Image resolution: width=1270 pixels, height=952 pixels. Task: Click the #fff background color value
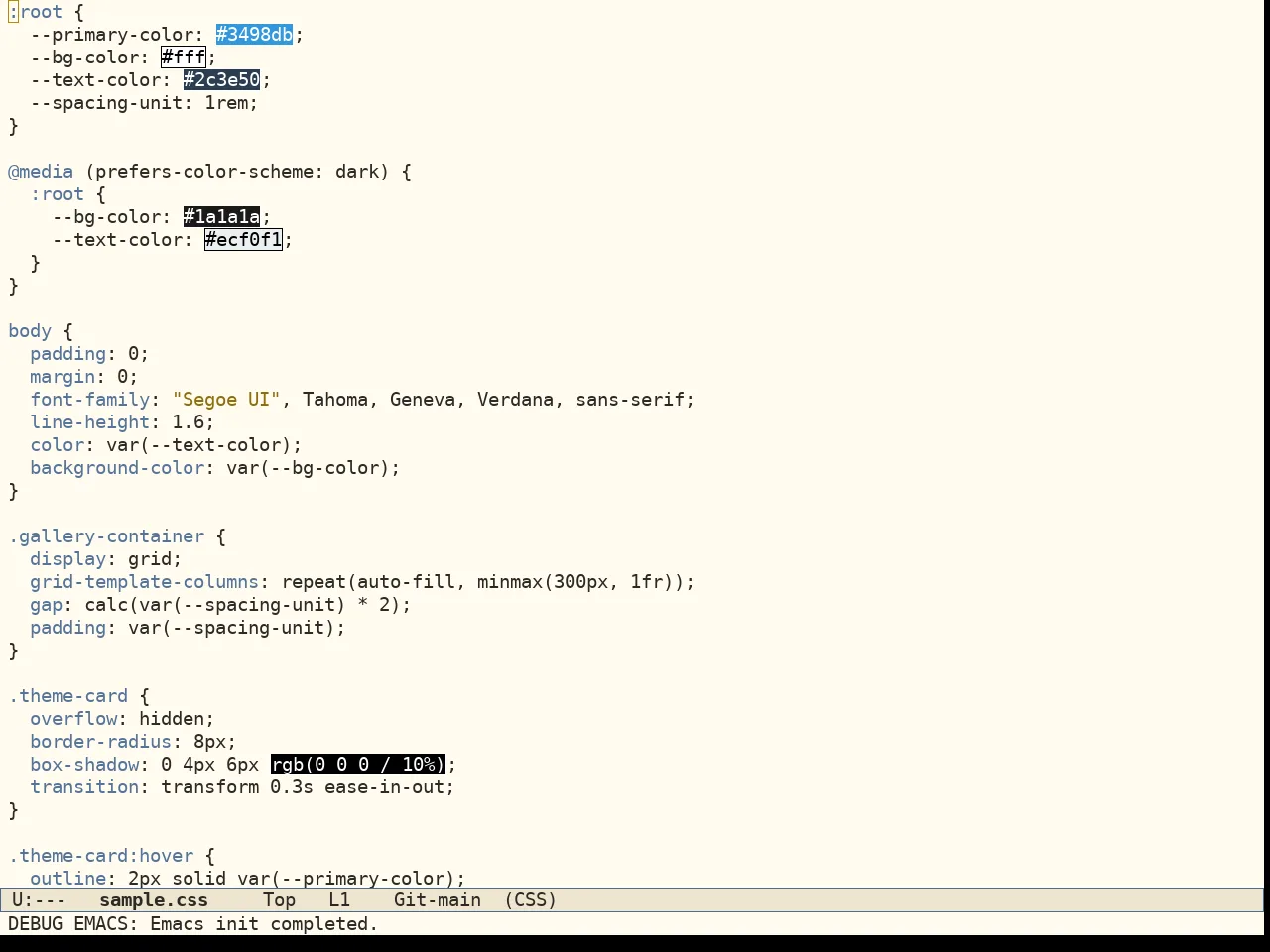(184, 58)
